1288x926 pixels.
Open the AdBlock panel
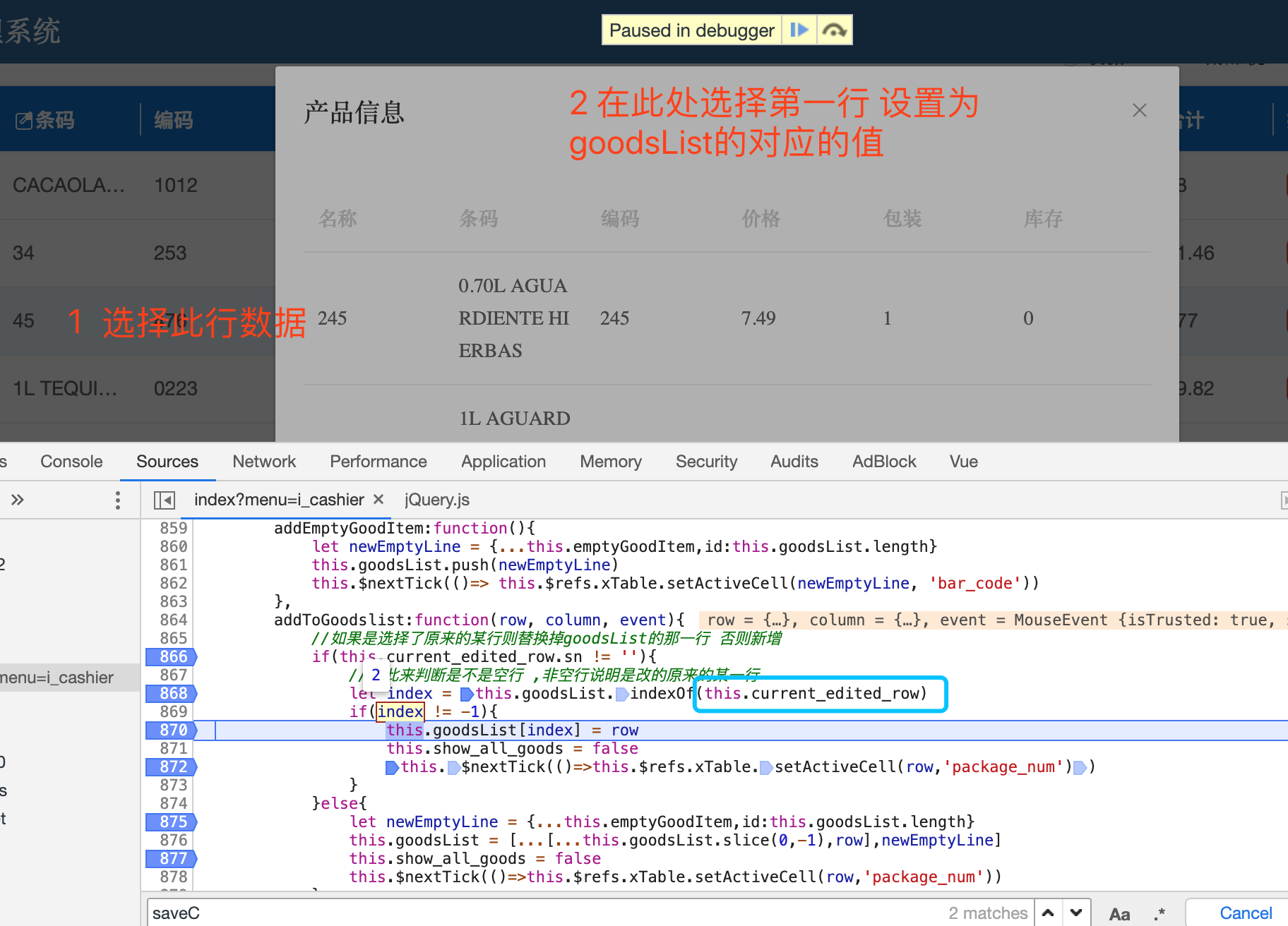(x=884, y=462)
